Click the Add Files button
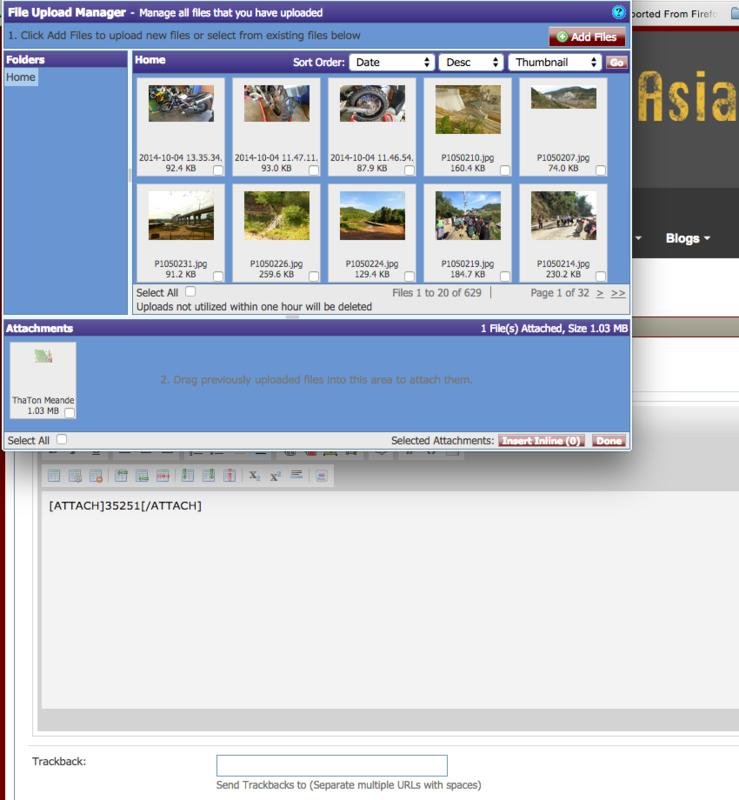 (x=587, y=37)
